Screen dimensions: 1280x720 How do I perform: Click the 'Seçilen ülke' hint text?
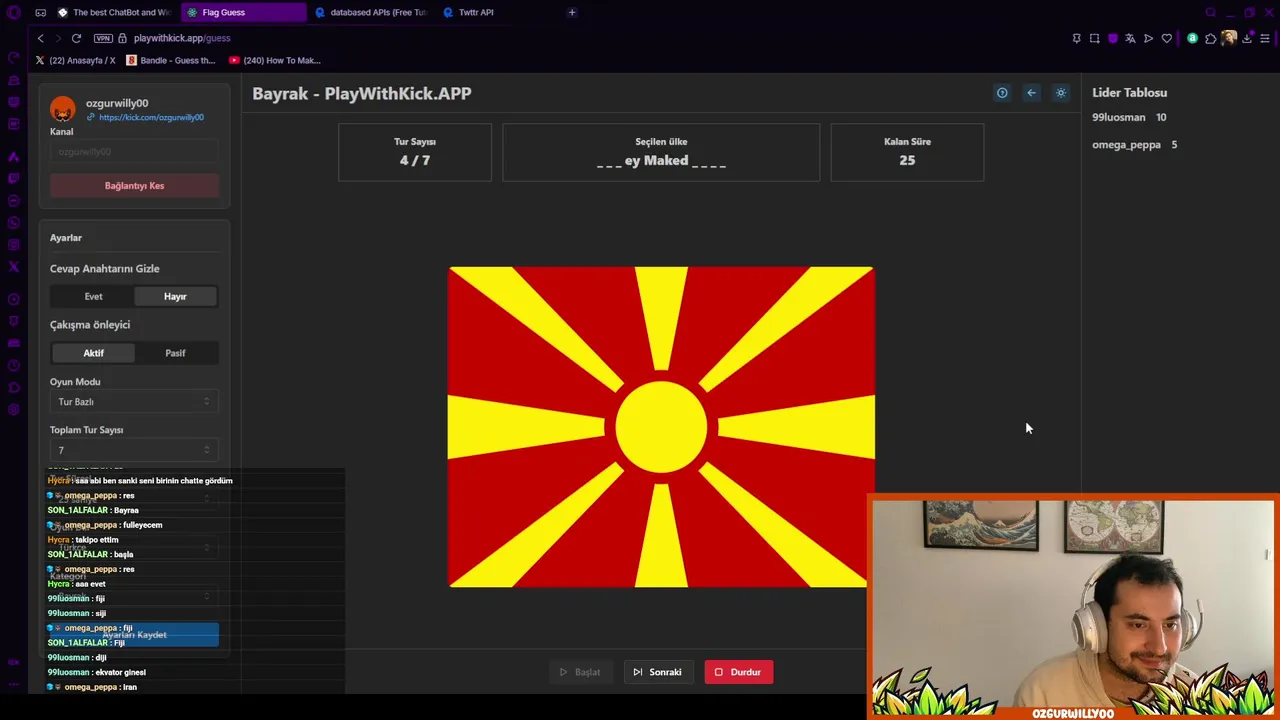click(x=661, y=160)
